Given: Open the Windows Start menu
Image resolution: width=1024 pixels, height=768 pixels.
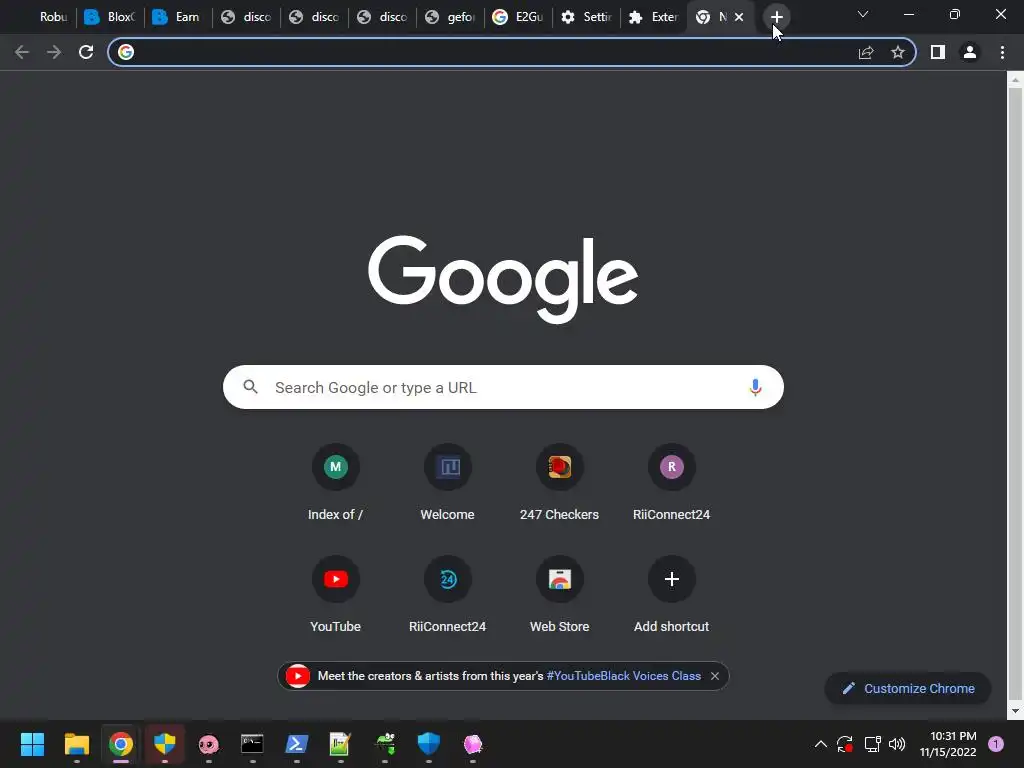Looking at the screenshot, I should [32, 744].
